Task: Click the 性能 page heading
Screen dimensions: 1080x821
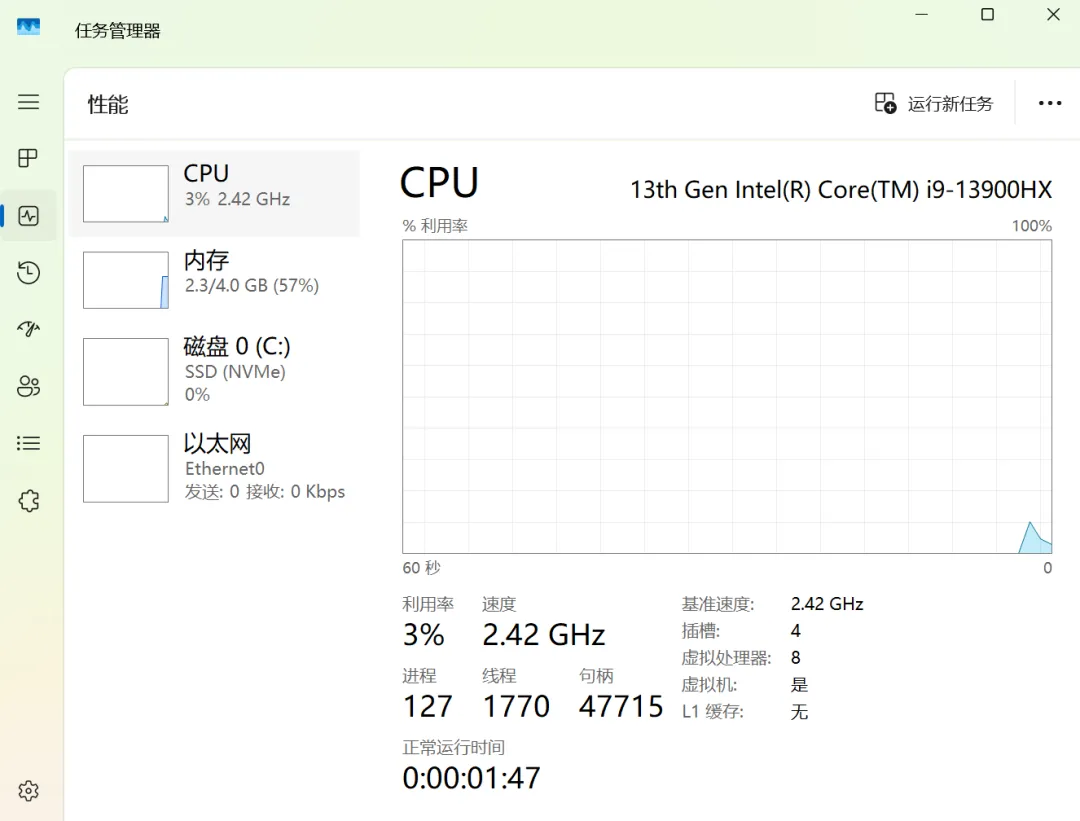Action: [108, 105]
